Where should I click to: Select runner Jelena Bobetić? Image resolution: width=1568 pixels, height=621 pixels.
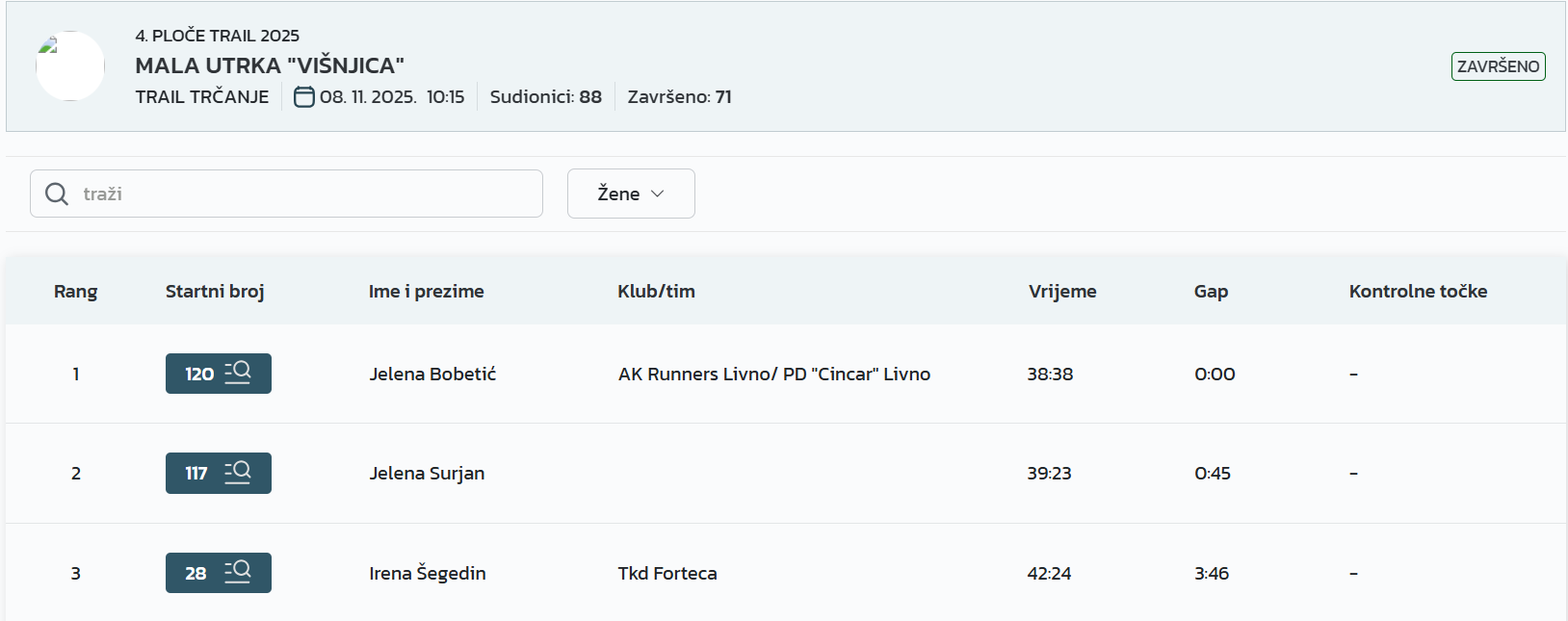[x=432, y=375]
